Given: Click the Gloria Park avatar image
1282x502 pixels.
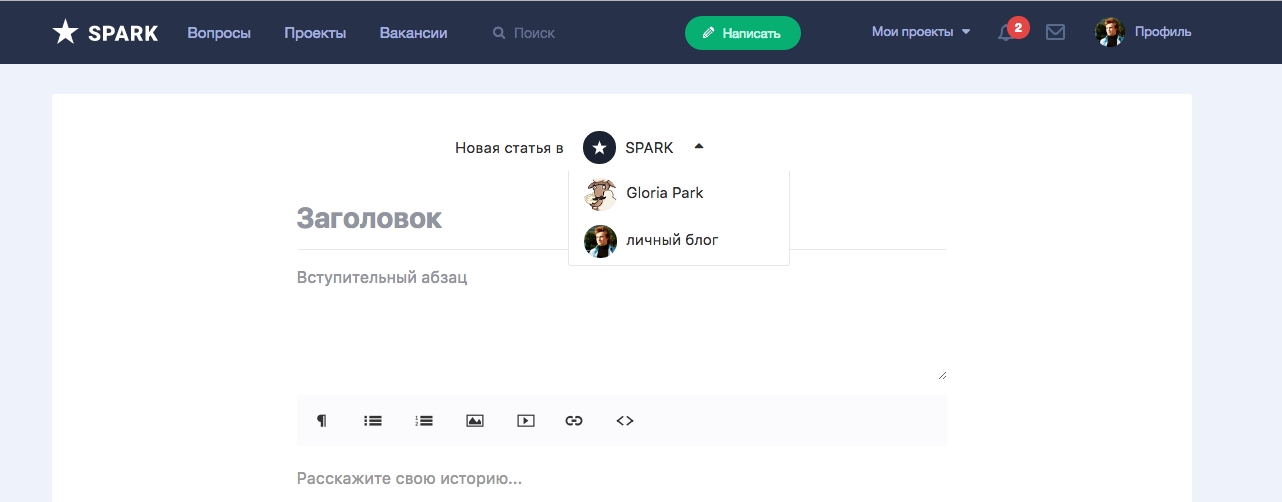Looking at the screenshot, I should 600,194.
